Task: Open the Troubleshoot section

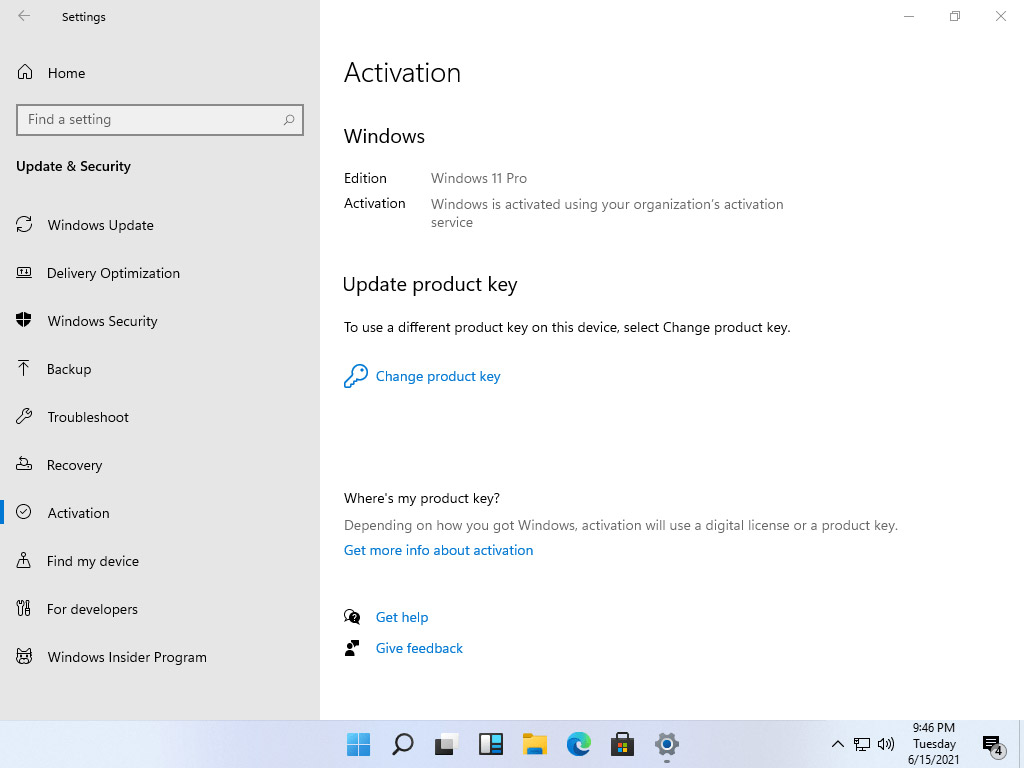Action: tap(88, 417)
